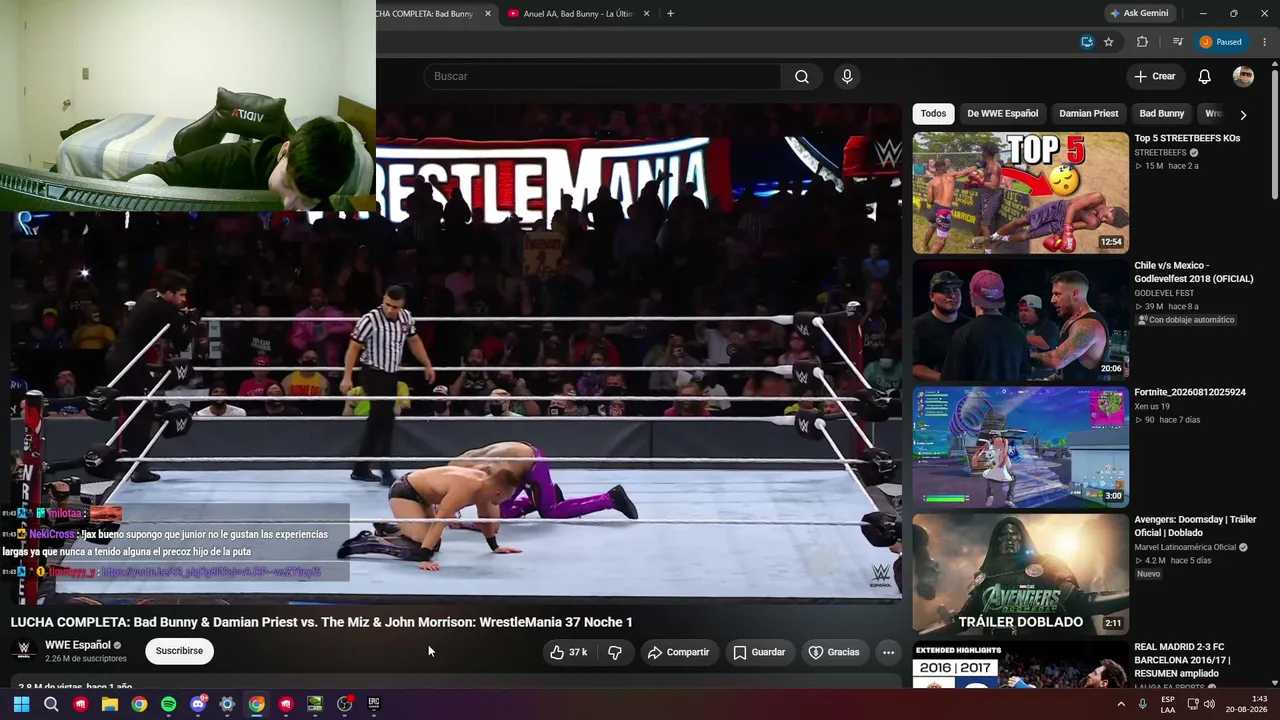Open the Top 5 STREETBEEFS KOs thumbnail

point(1020,193)
